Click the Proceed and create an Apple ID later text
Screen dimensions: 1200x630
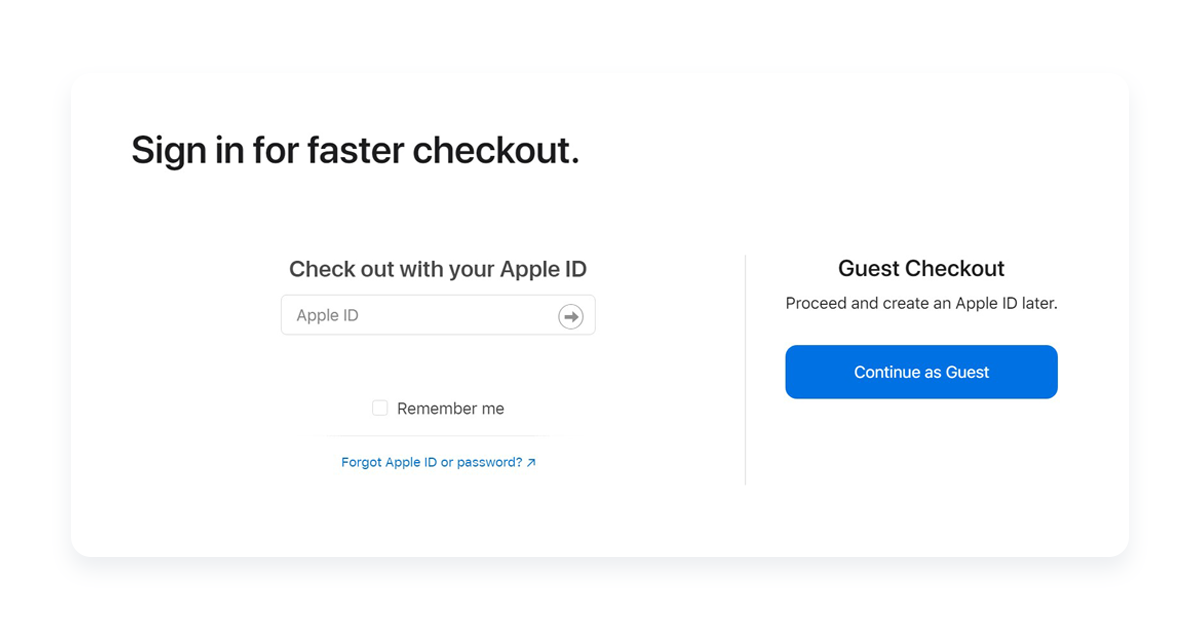pyautogui.click(x=921, y=303)
